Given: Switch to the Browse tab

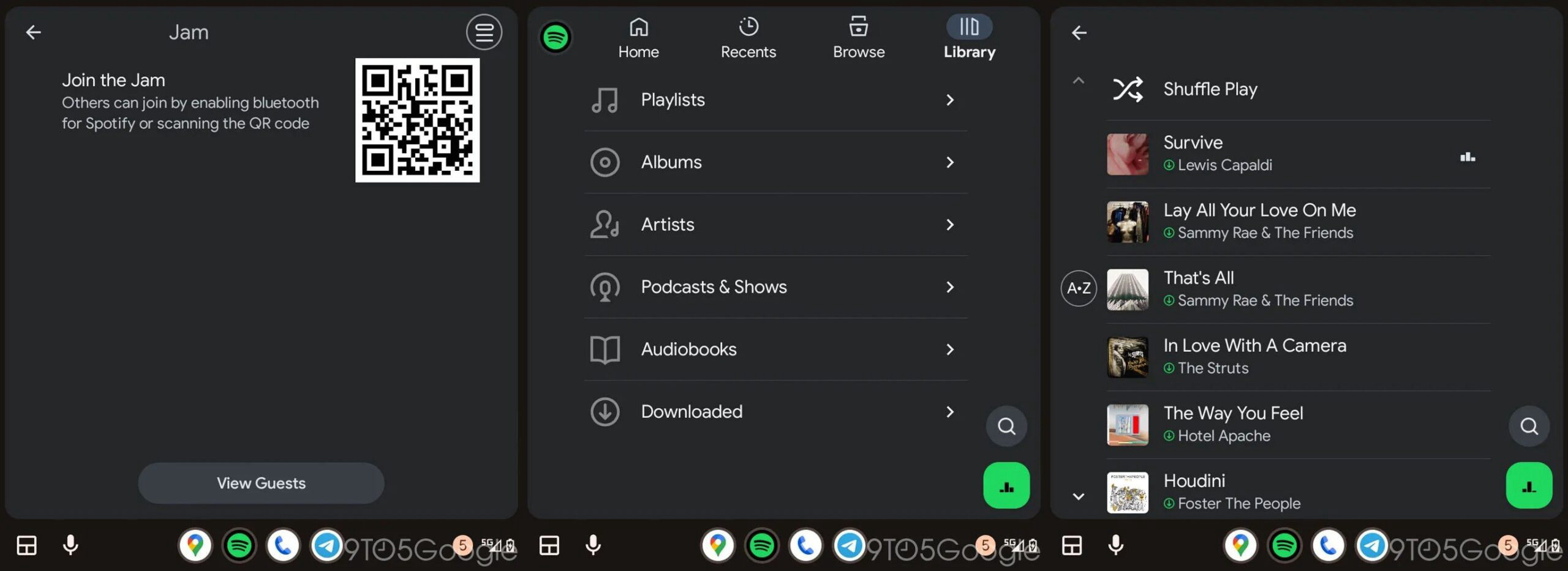Looking at the screenshot, I should point(859,38).
